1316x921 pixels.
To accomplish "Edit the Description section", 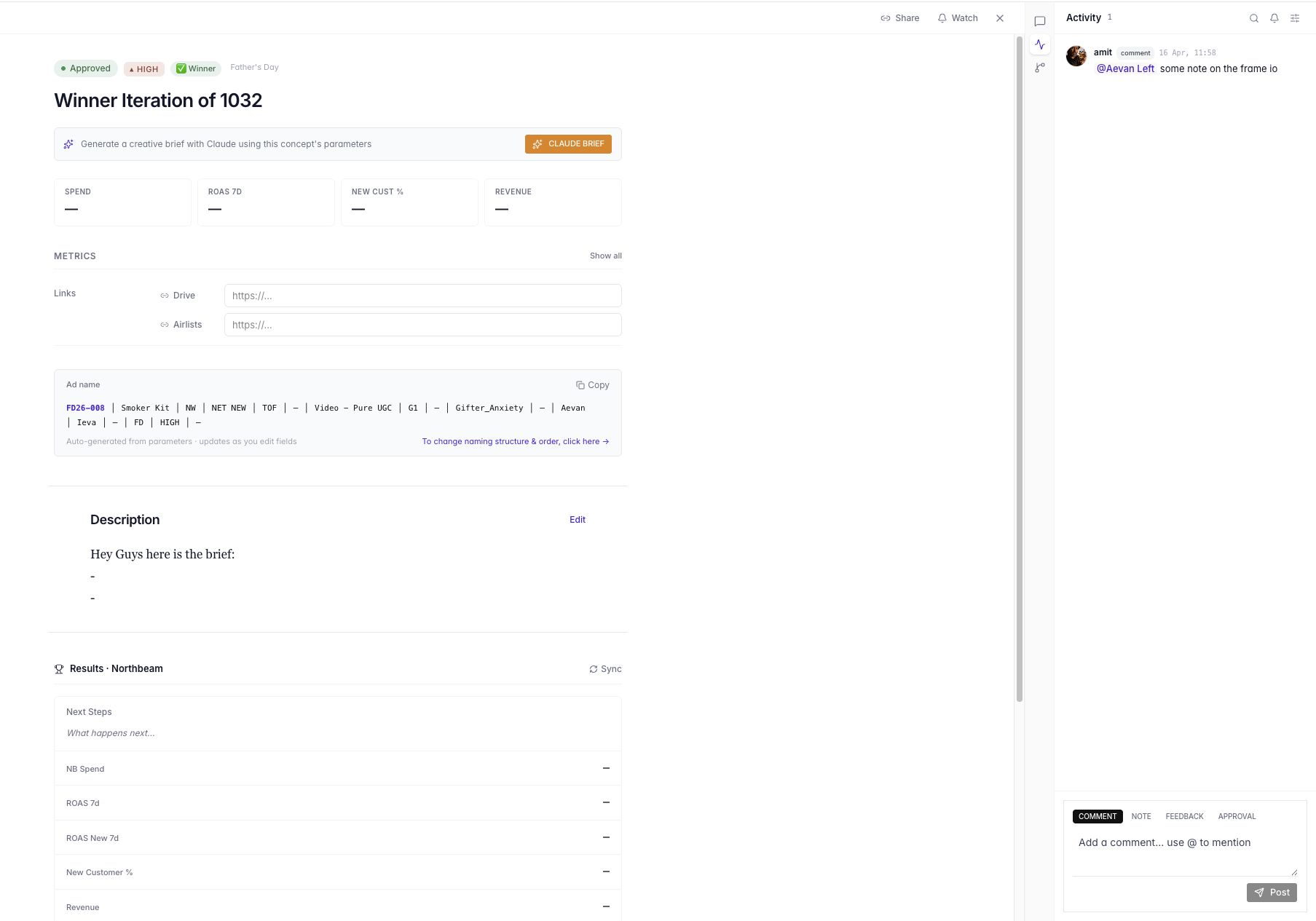I will pos(577,520).
